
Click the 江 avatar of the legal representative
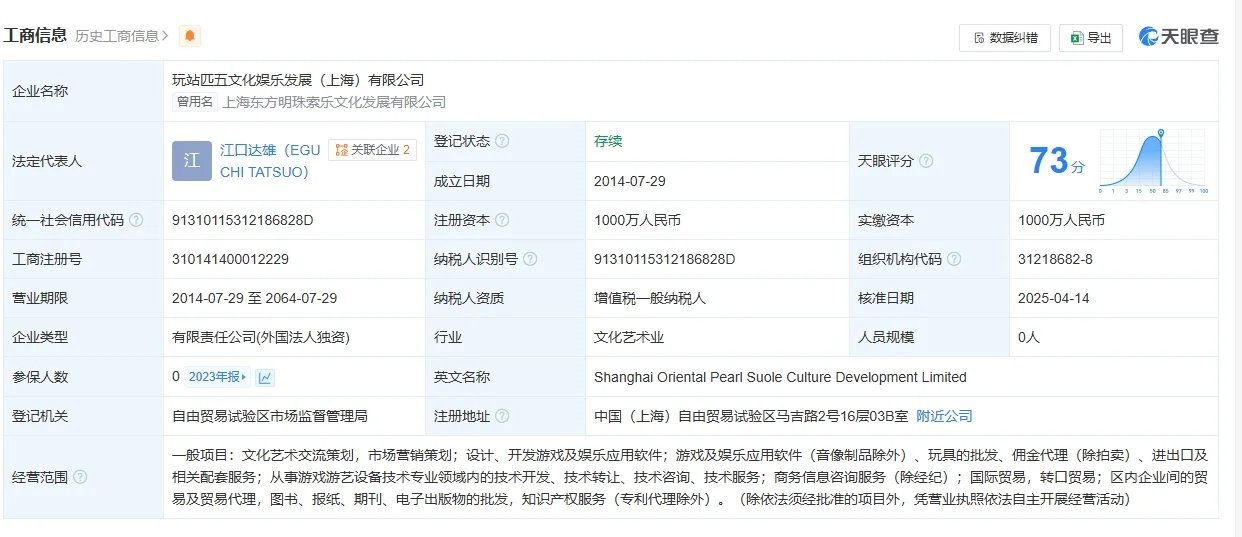point(192,161)
